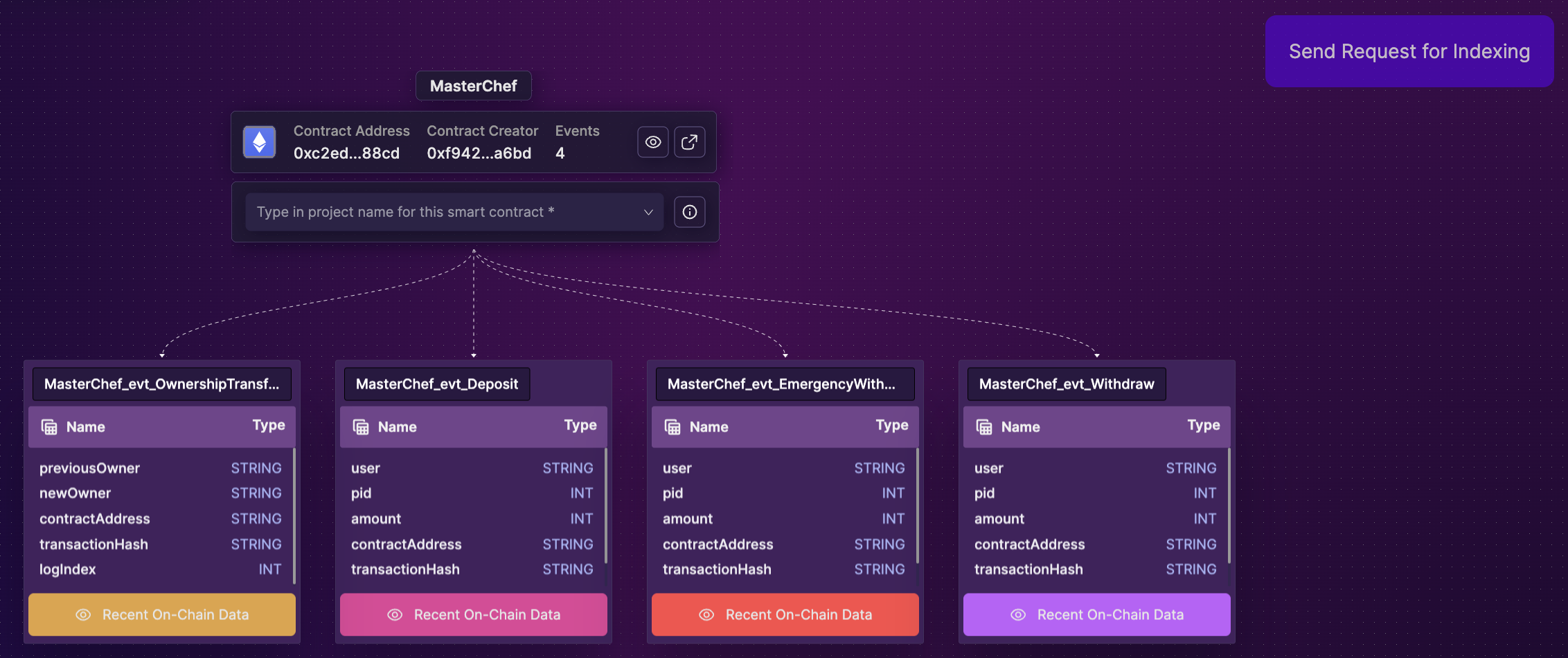The width and height of the screenshot is (1568, 658).
Task: Click OwnershipTransferred table scrollbar
Action: pyautogui.click(x=294, y=516)
